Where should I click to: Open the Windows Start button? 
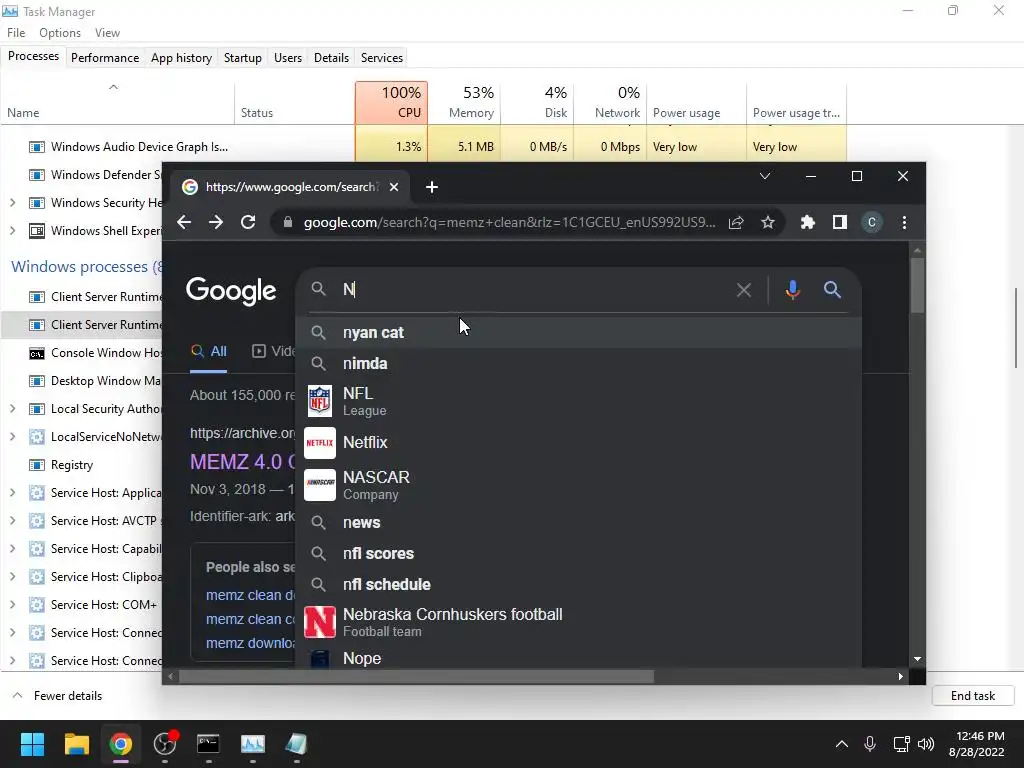click(32, 744)
